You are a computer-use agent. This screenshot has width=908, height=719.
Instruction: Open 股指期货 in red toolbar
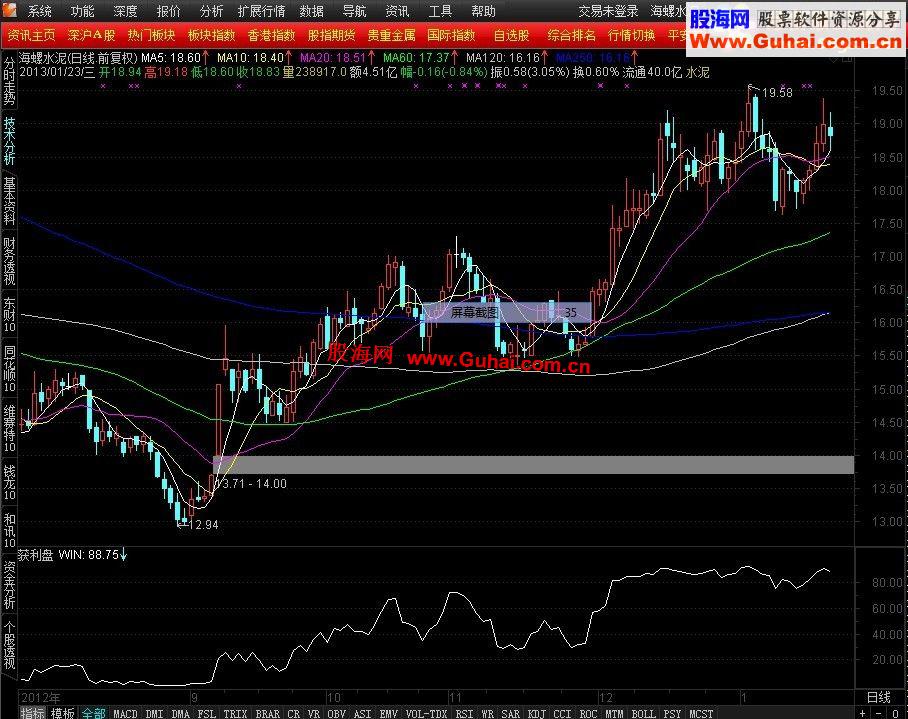pos(331,35)
